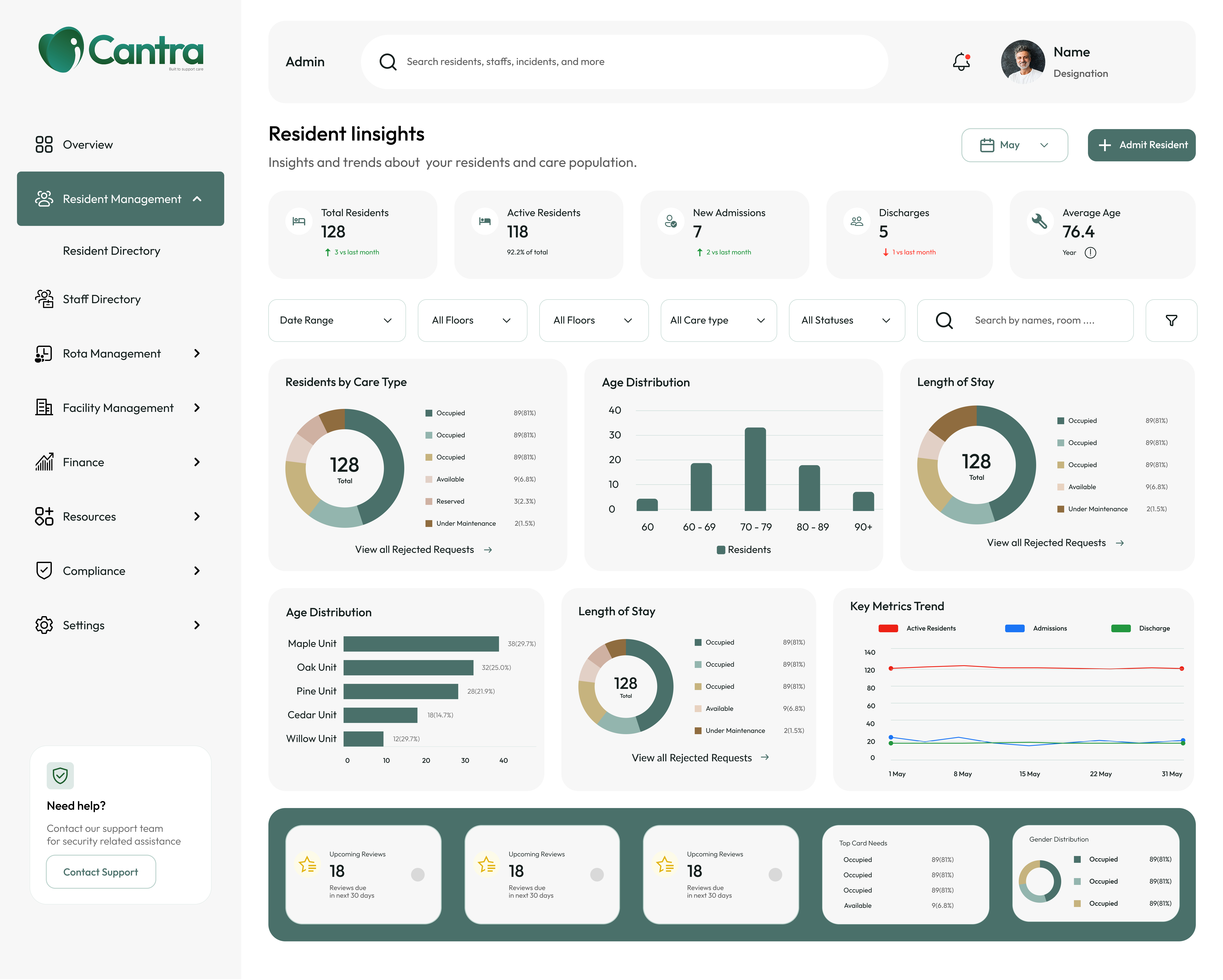Collapse Resident Management chevron
The image size is (1223, 980).
[x=197, y=199]
